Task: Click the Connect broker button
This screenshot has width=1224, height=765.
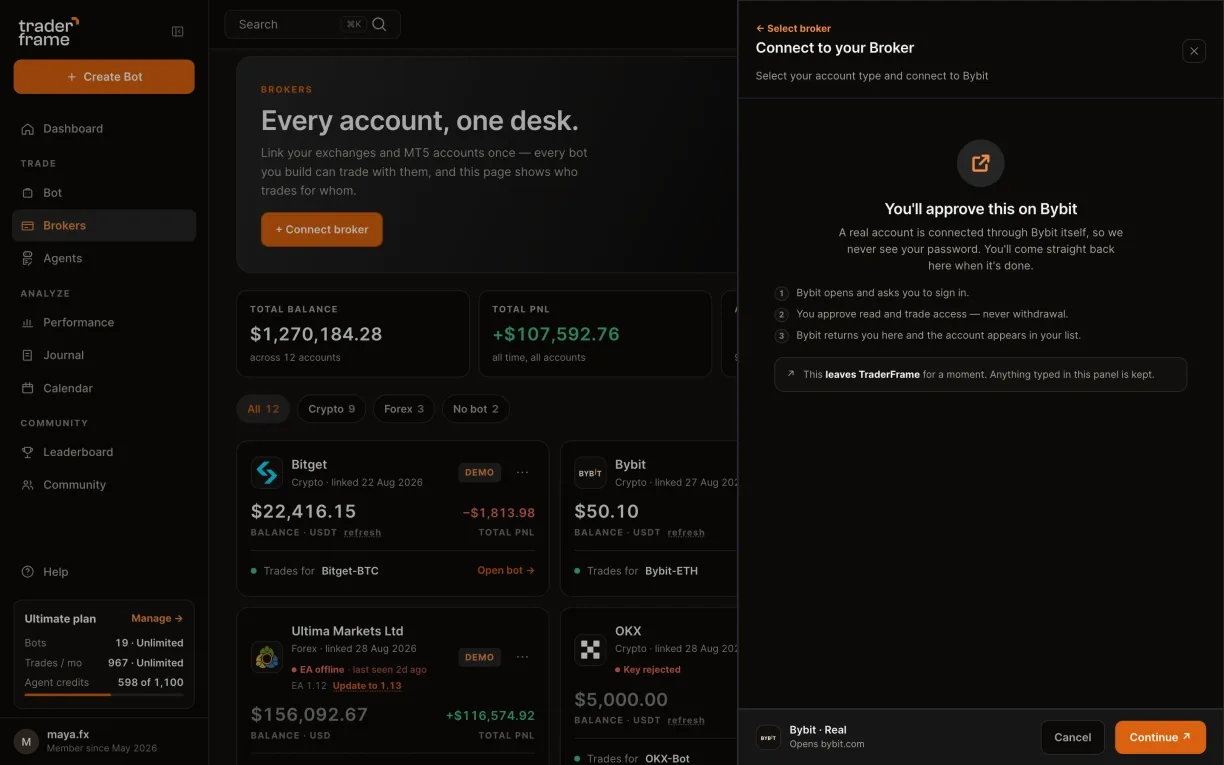Action: 322,229
